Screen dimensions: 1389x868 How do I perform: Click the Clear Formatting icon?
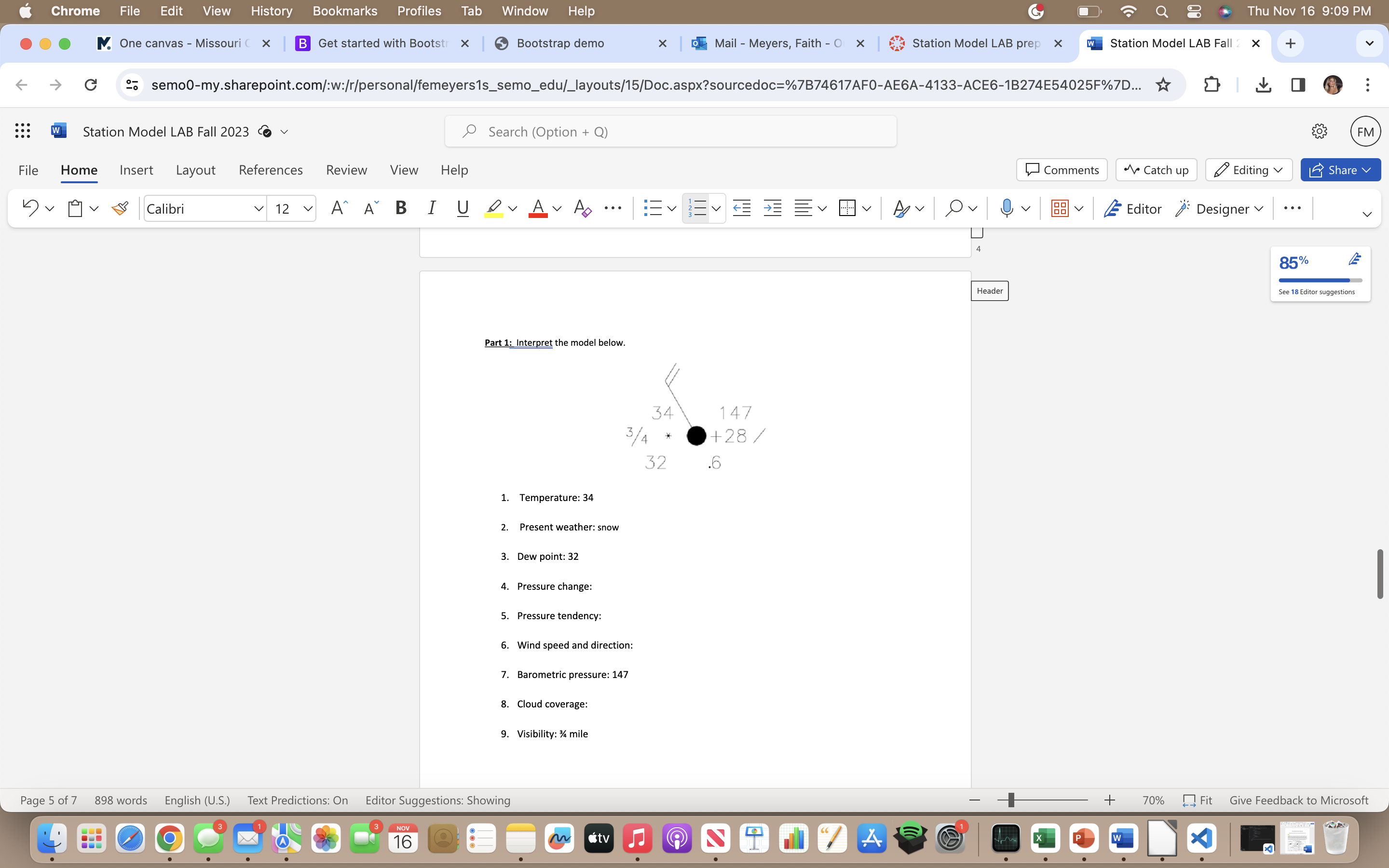click(x=582, y=208)
